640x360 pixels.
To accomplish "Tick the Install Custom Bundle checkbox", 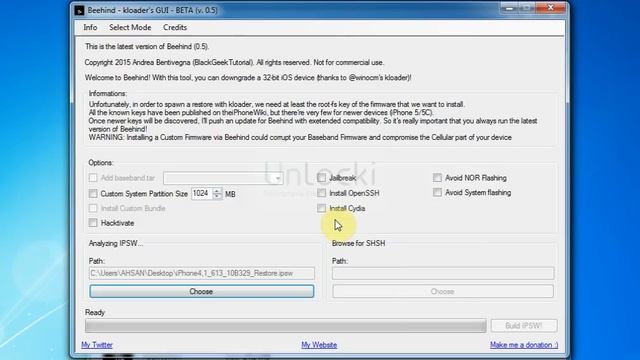I will pos(93,208).
